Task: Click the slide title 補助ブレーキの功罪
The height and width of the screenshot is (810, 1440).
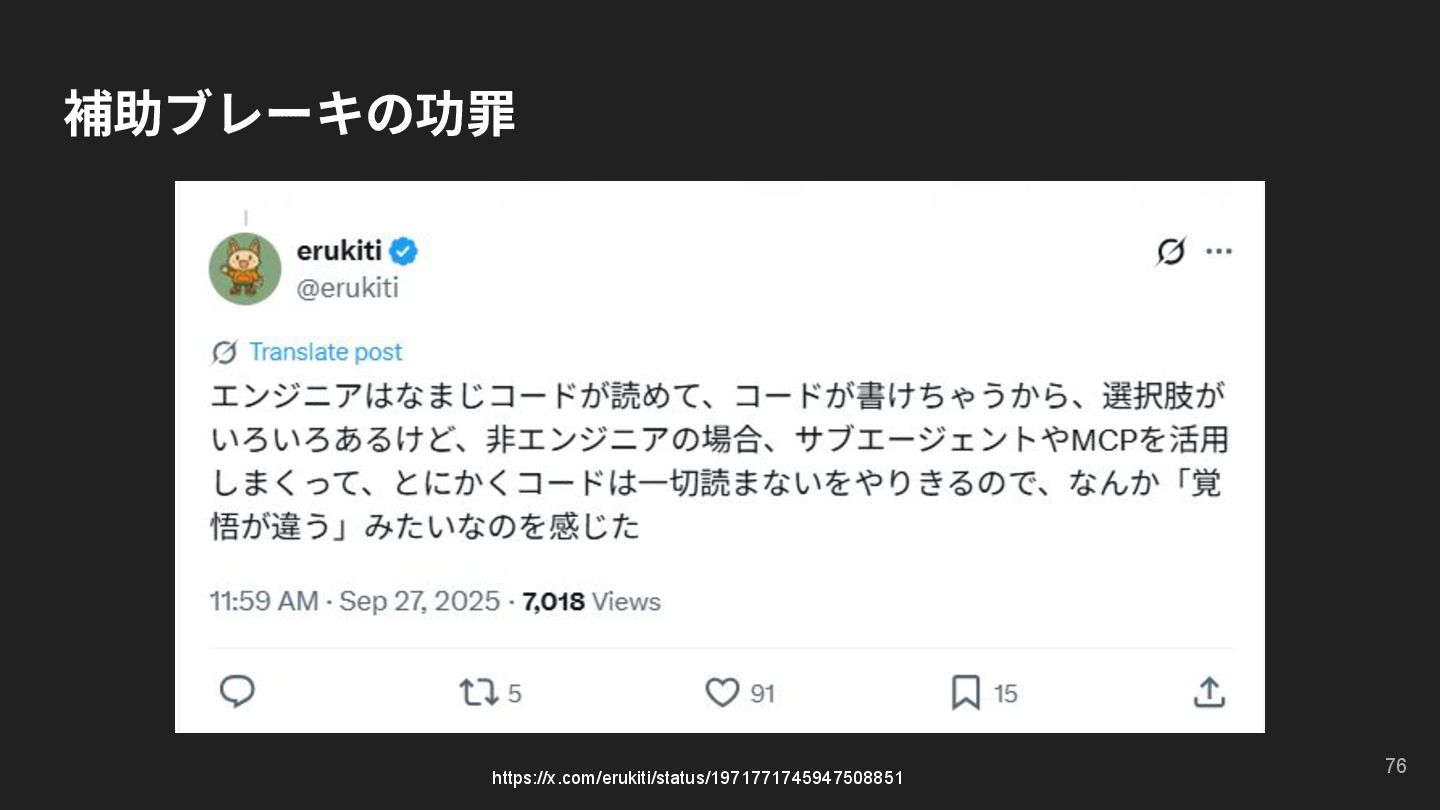Action: click(x=290, y=113)
